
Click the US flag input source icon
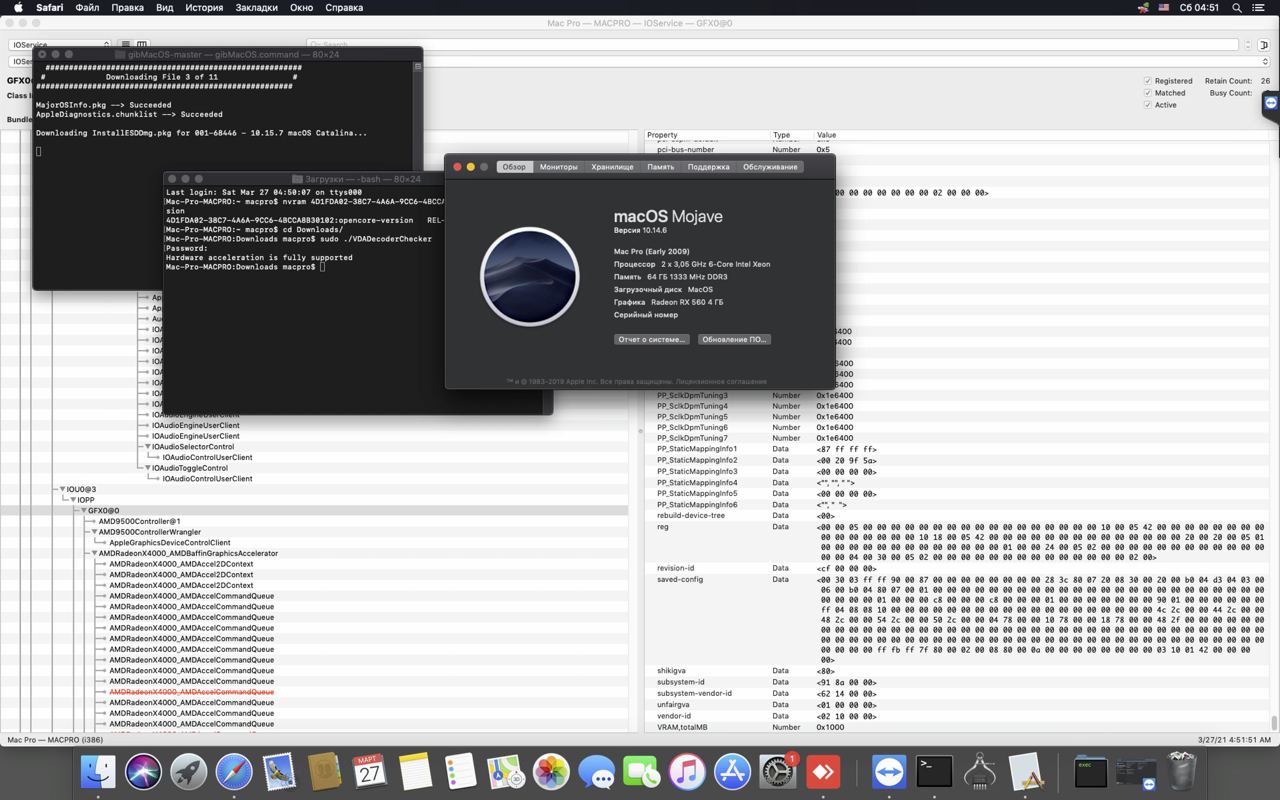[x=1164, y=8]
